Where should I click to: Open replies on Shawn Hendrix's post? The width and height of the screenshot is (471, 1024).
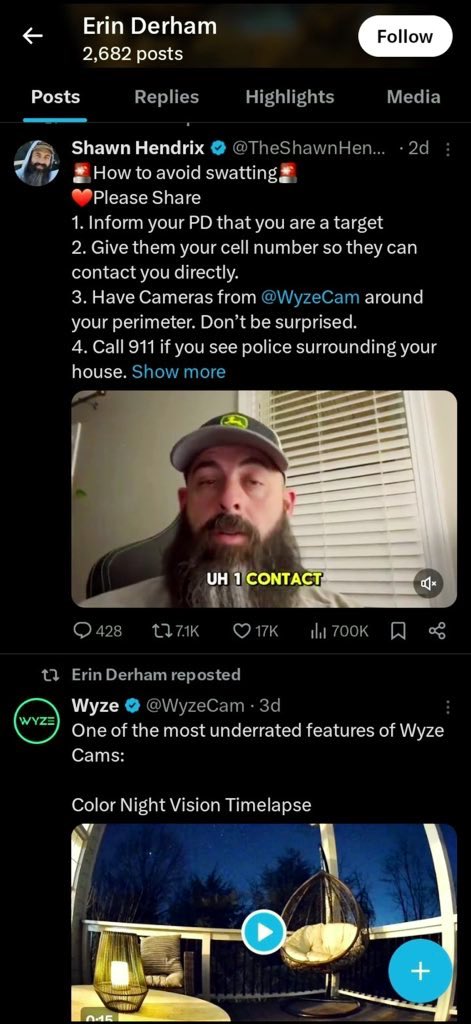(97, 631)
